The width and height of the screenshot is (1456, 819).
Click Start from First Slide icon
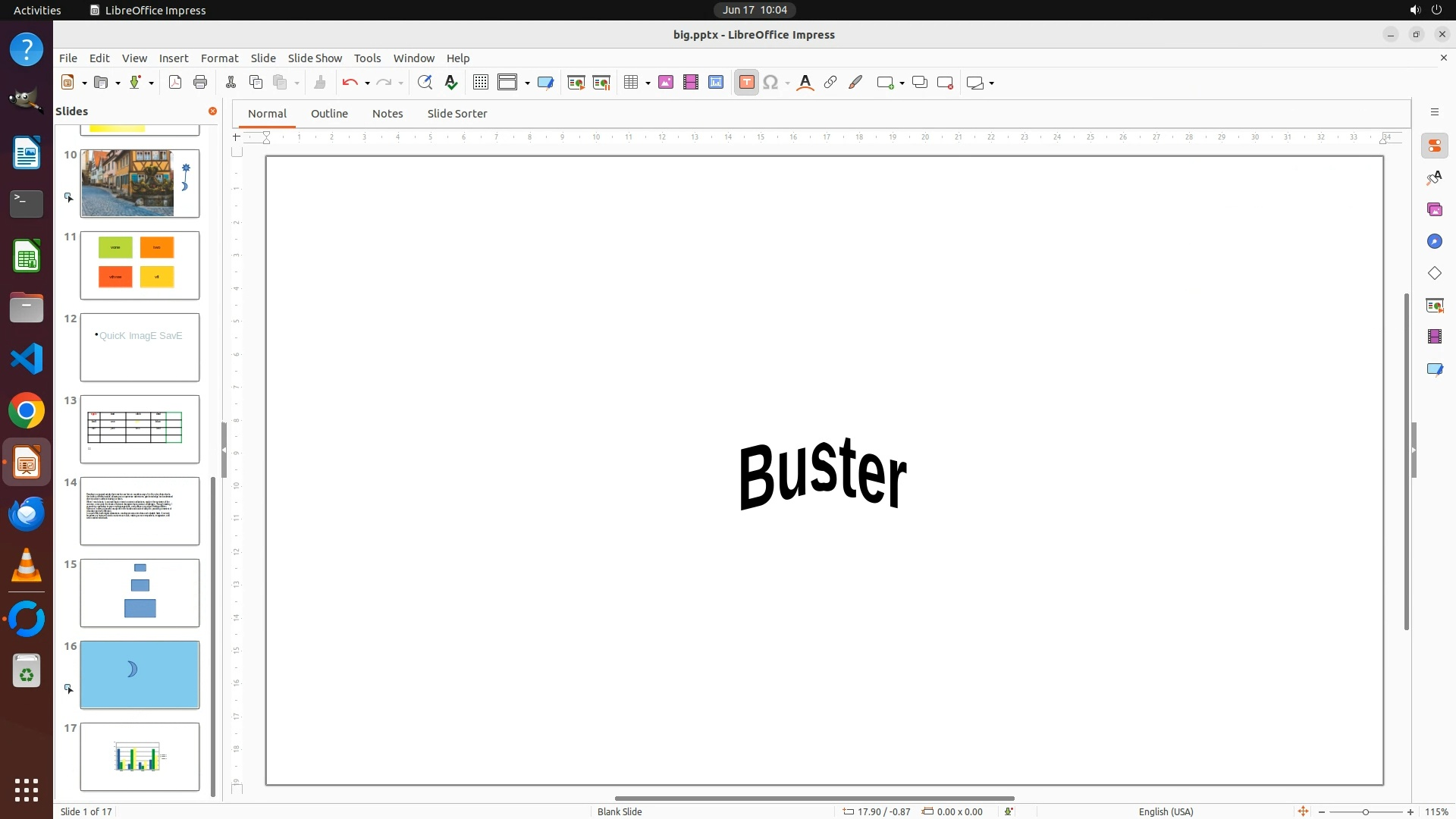click(x=576, y=83)
